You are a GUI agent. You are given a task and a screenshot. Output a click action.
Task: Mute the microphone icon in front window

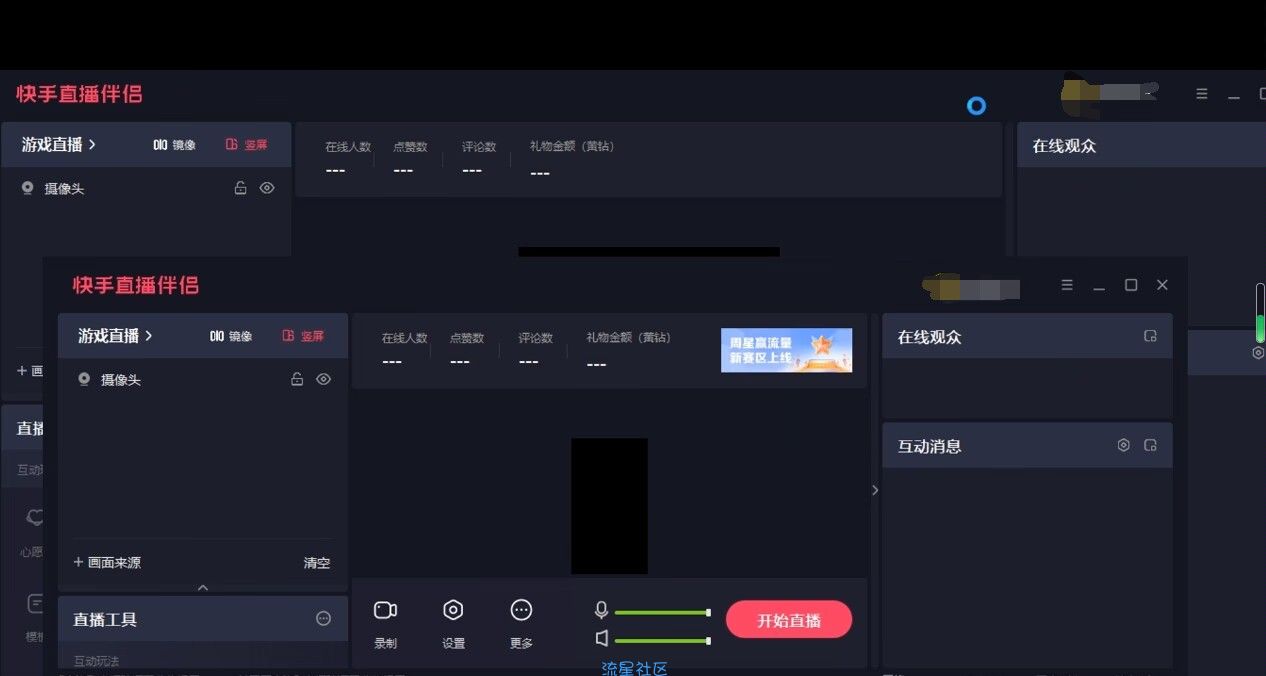[x=602, y=610]
